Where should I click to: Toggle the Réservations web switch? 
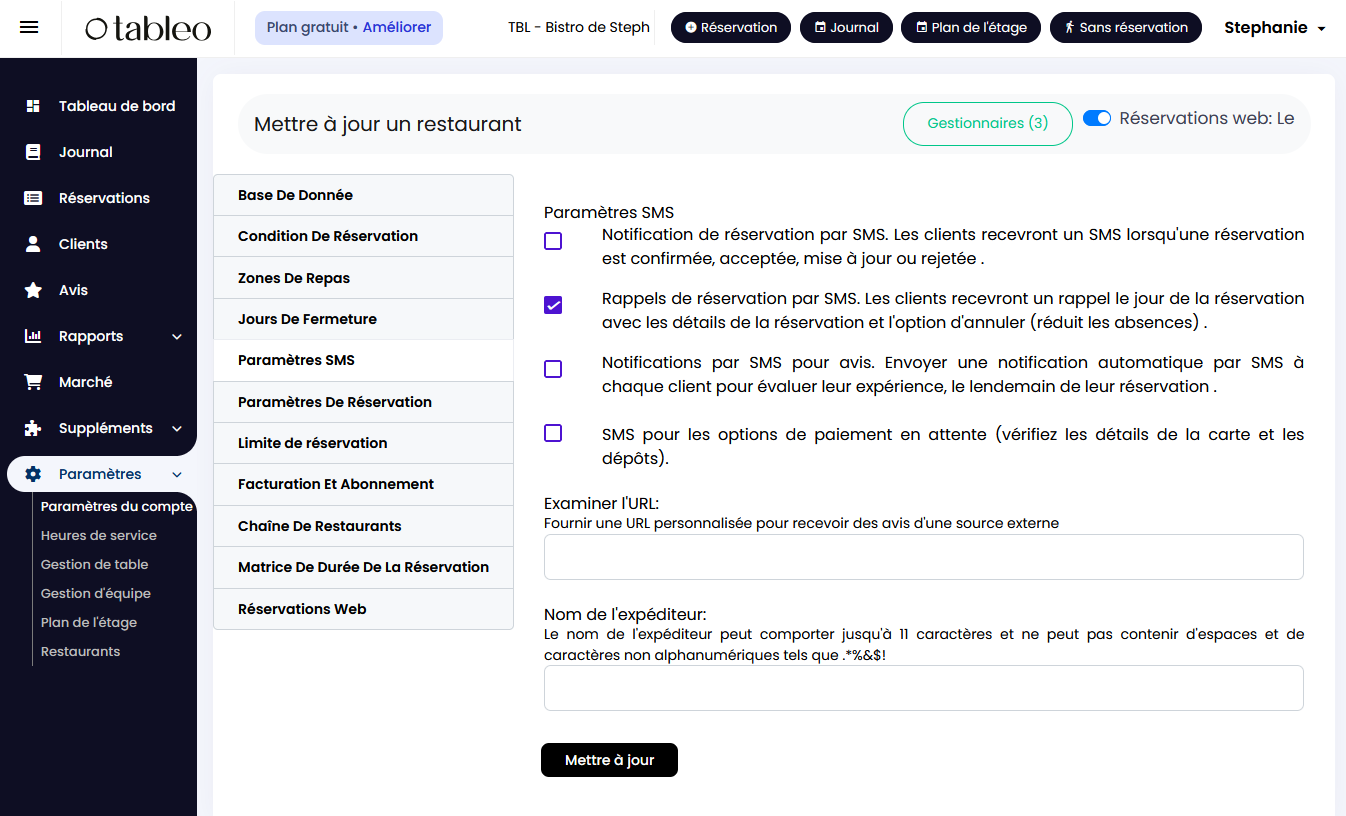pyautogui.click(x=1097, y=118)
